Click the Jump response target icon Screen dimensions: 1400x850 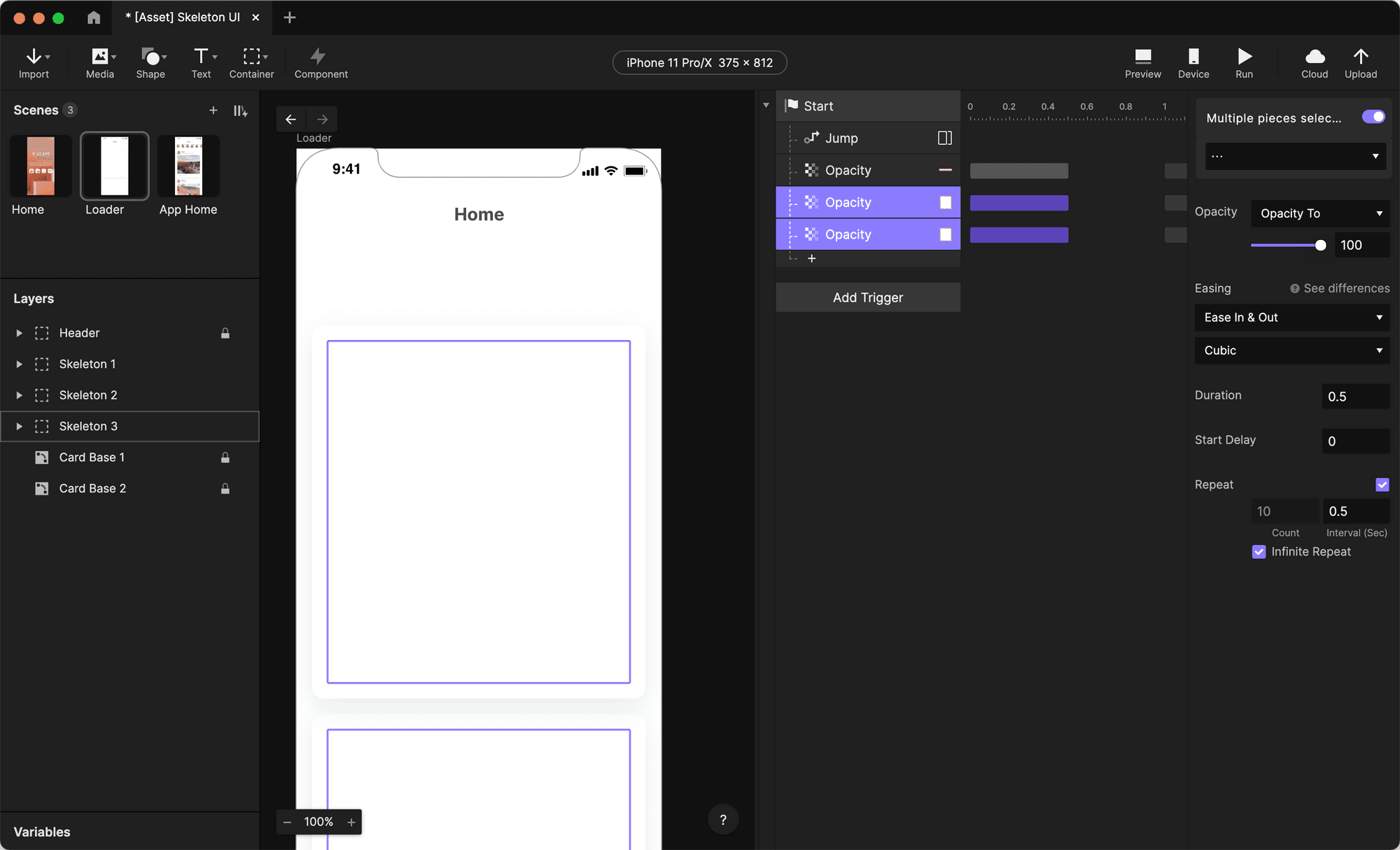pyautogui.click(x=944, y=138)
